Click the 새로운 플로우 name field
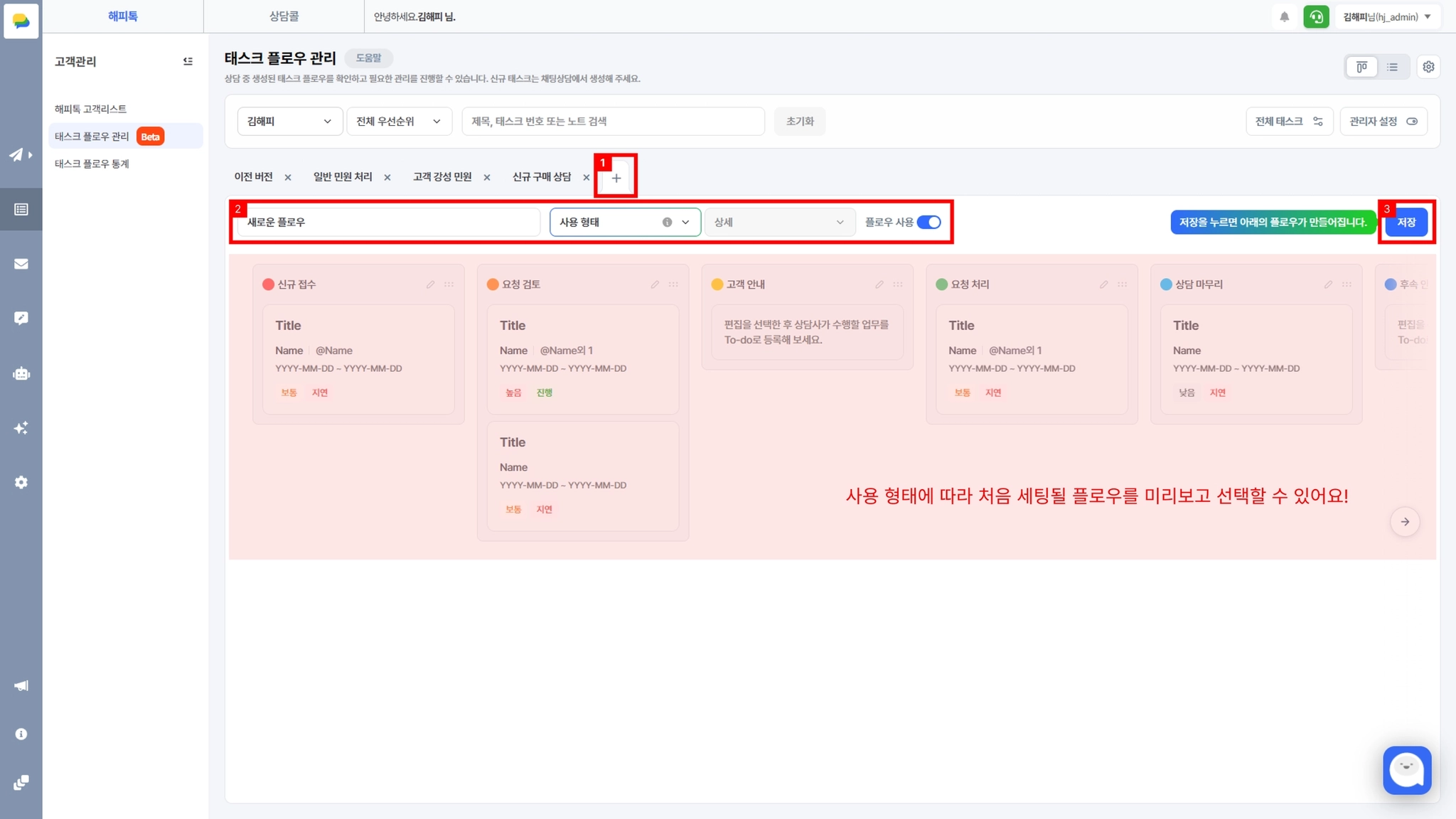 click(x=388, y=223)
